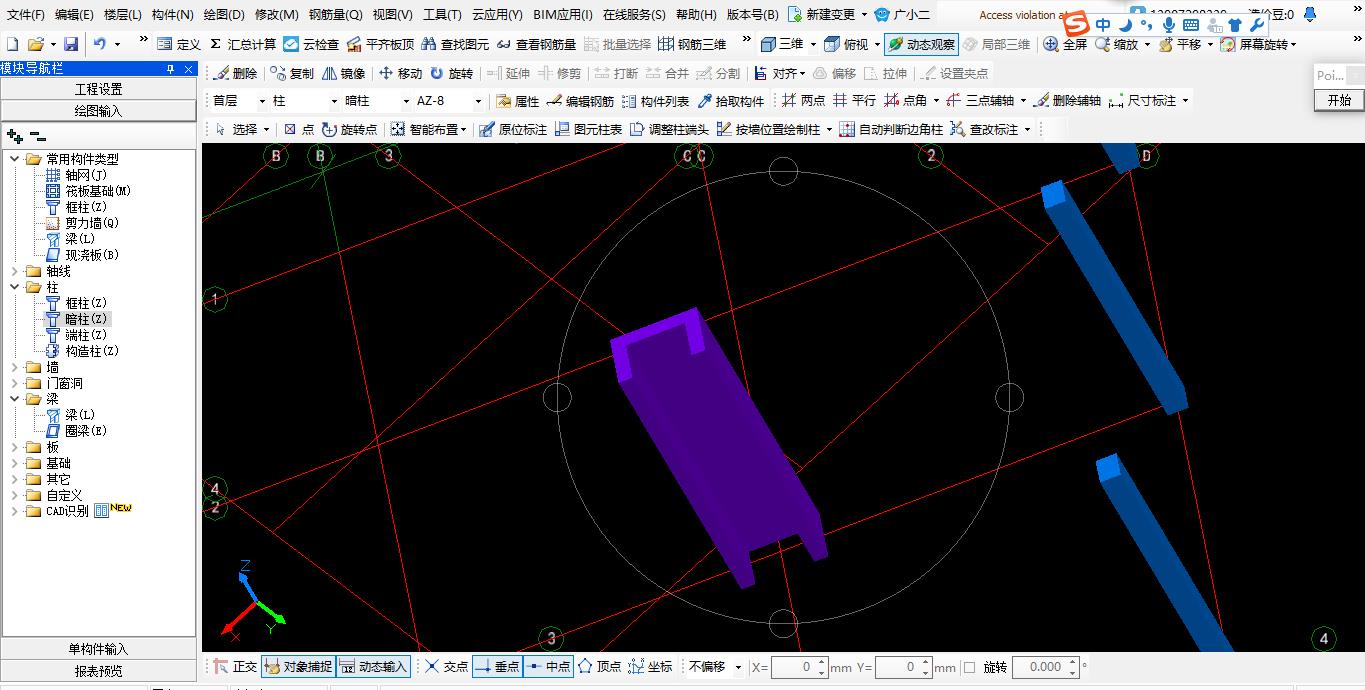Toggle 动态观察 dynamic orbit mode

[921, 44]
